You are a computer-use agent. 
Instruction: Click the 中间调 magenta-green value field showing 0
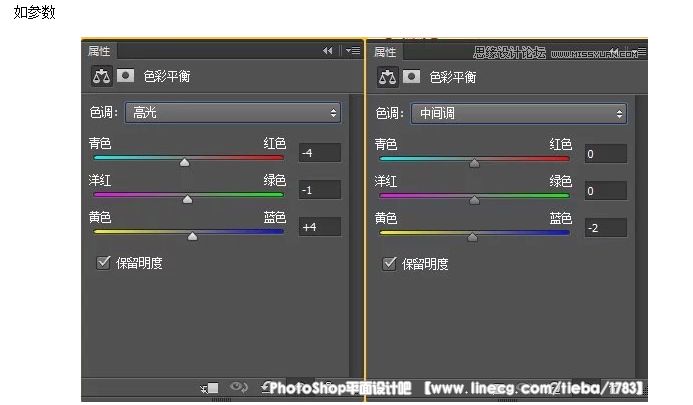(605, 191)
